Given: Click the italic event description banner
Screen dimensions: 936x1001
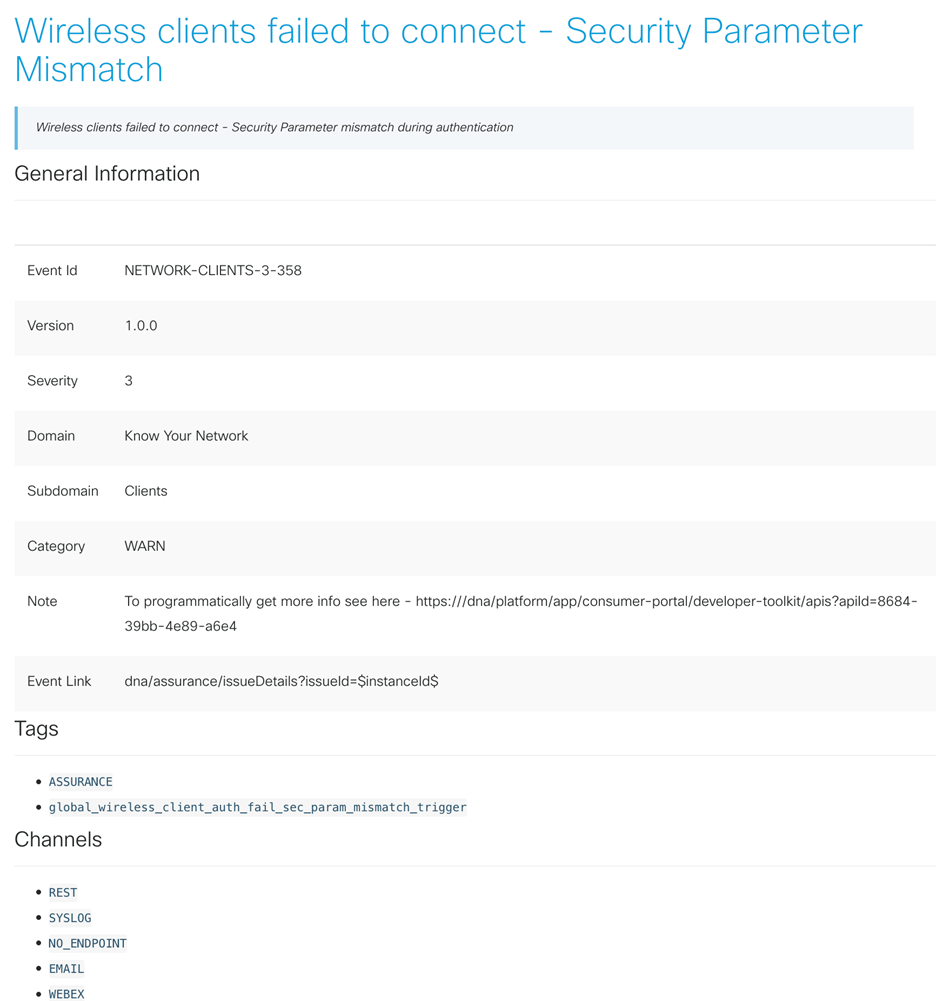Looking at the screenshot, I should click(275, 128).
